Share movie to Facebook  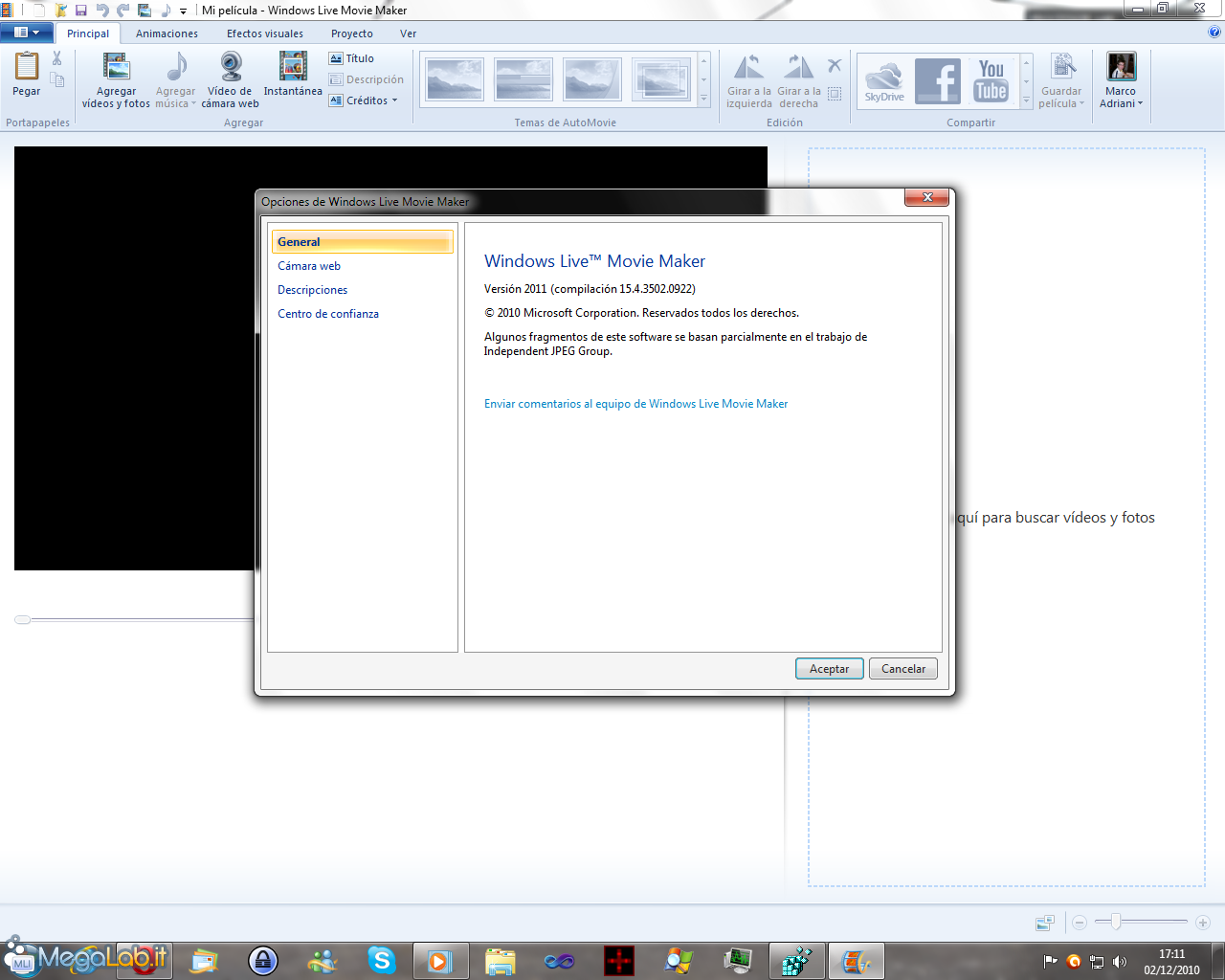937,80
